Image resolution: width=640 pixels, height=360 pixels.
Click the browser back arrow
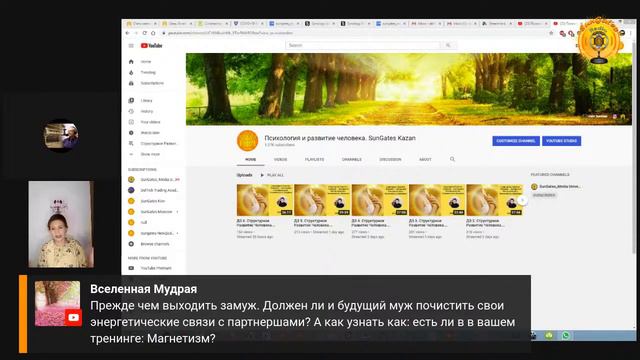click(x=128, y=33)
